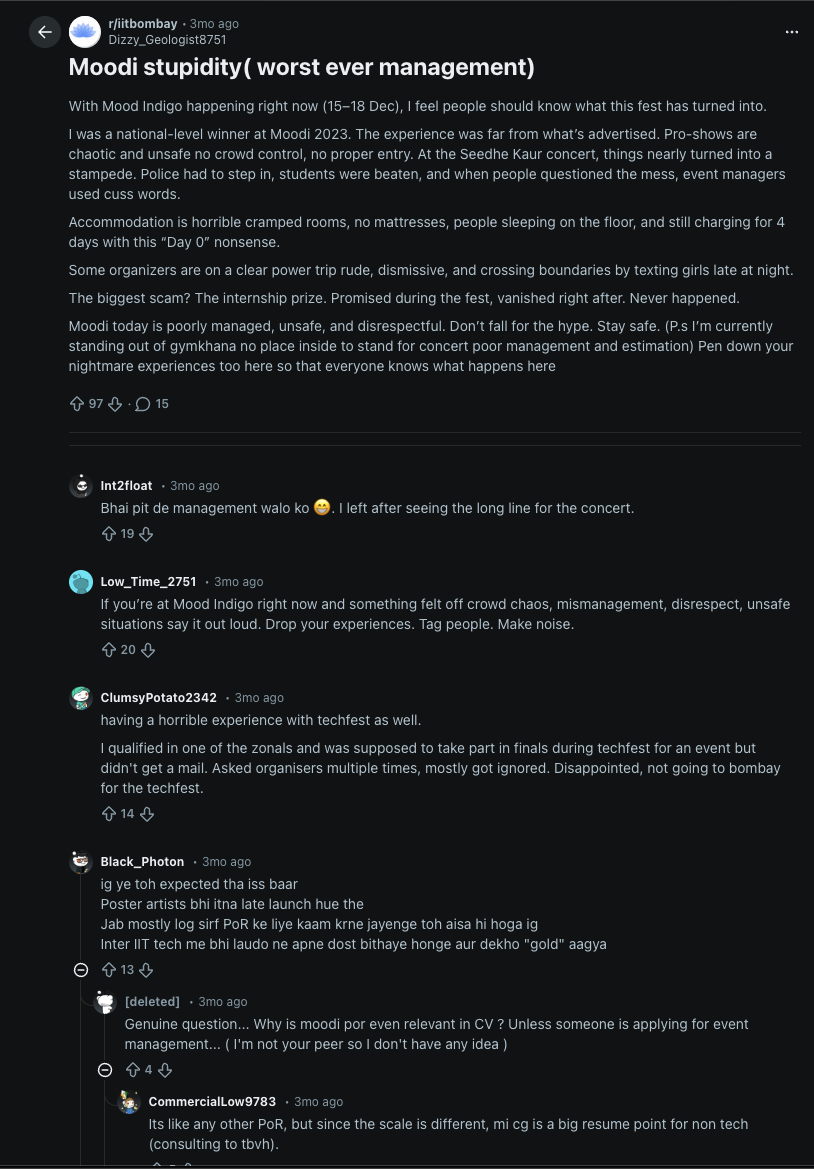Viewport: 814px width, 1169px height.
Task: Upvote Int2float's comment
Action: click(109, 534)
